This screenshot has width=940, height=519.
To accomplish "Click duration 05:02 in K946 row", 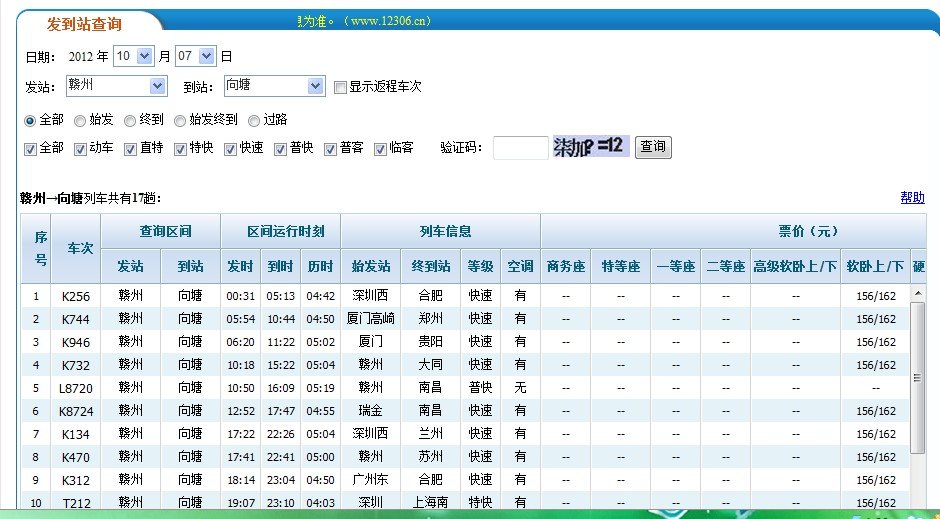I will 320,342.
